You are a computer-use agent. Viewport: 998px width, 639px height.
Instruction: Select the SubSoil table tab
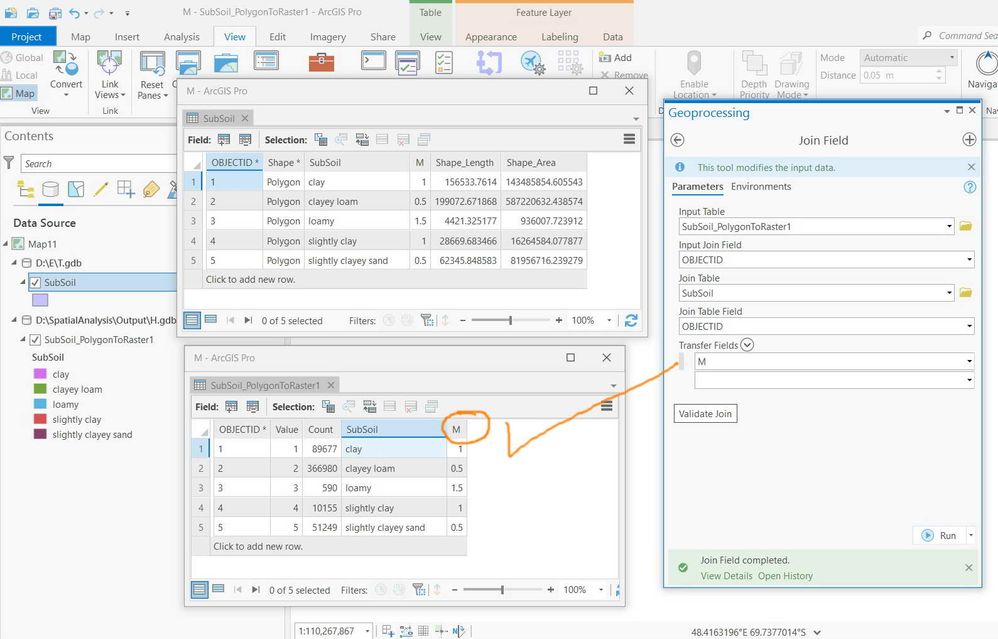click(218, 118)
